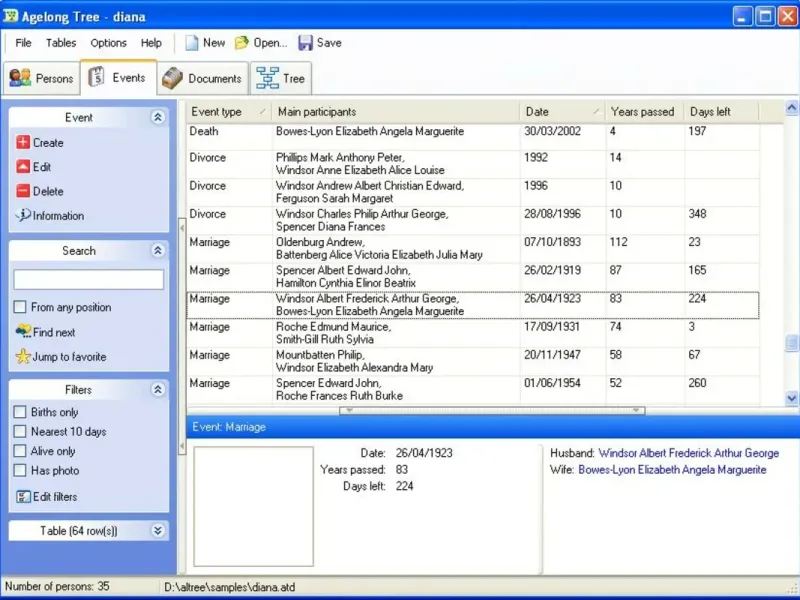The height and width of the screenshot is (600, 800).
Task: Save the tree with the floppy icon
Action: tap(305, 43)
